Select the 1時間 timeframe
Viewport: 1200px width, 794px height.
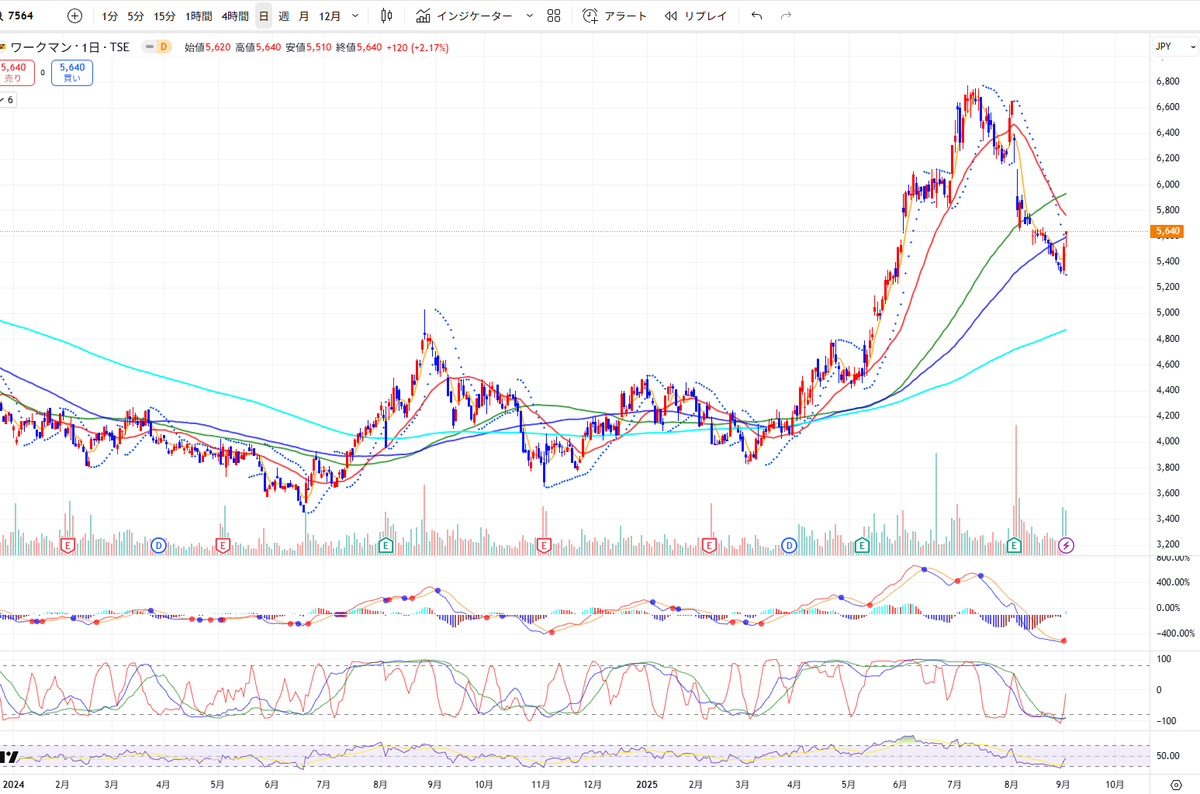tap(199, 16)
